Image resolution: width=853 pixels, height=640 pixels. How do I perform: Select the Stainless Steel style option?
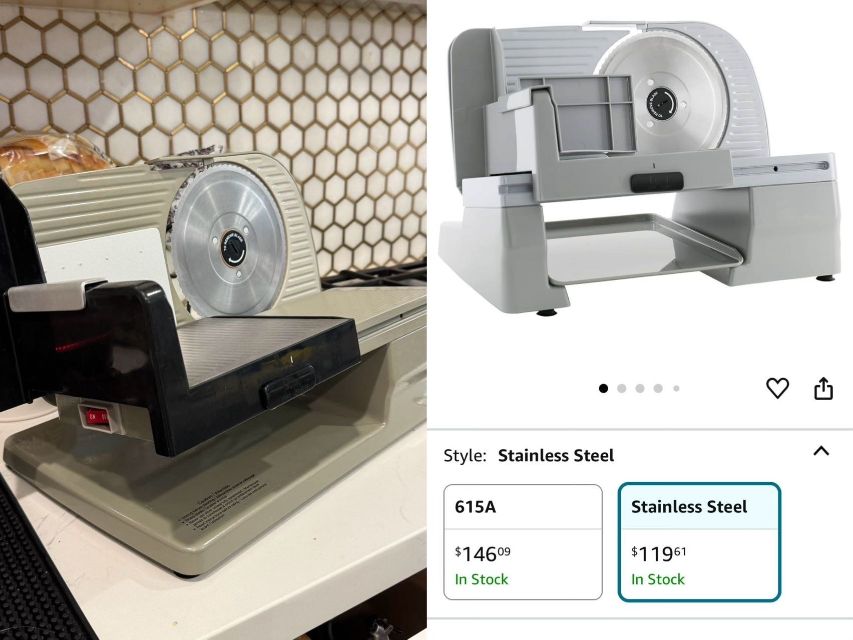[699, 542]
